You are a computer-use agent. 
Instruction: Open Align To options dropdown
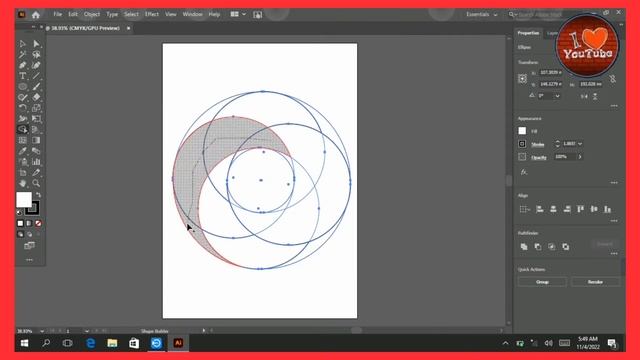click(x=524, y=209)
